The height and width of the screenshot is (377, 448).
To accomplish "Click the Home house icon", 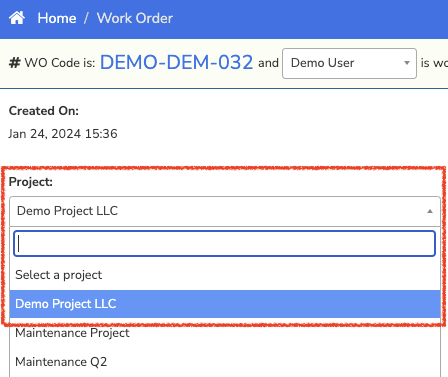I will (x=17, y=18).
